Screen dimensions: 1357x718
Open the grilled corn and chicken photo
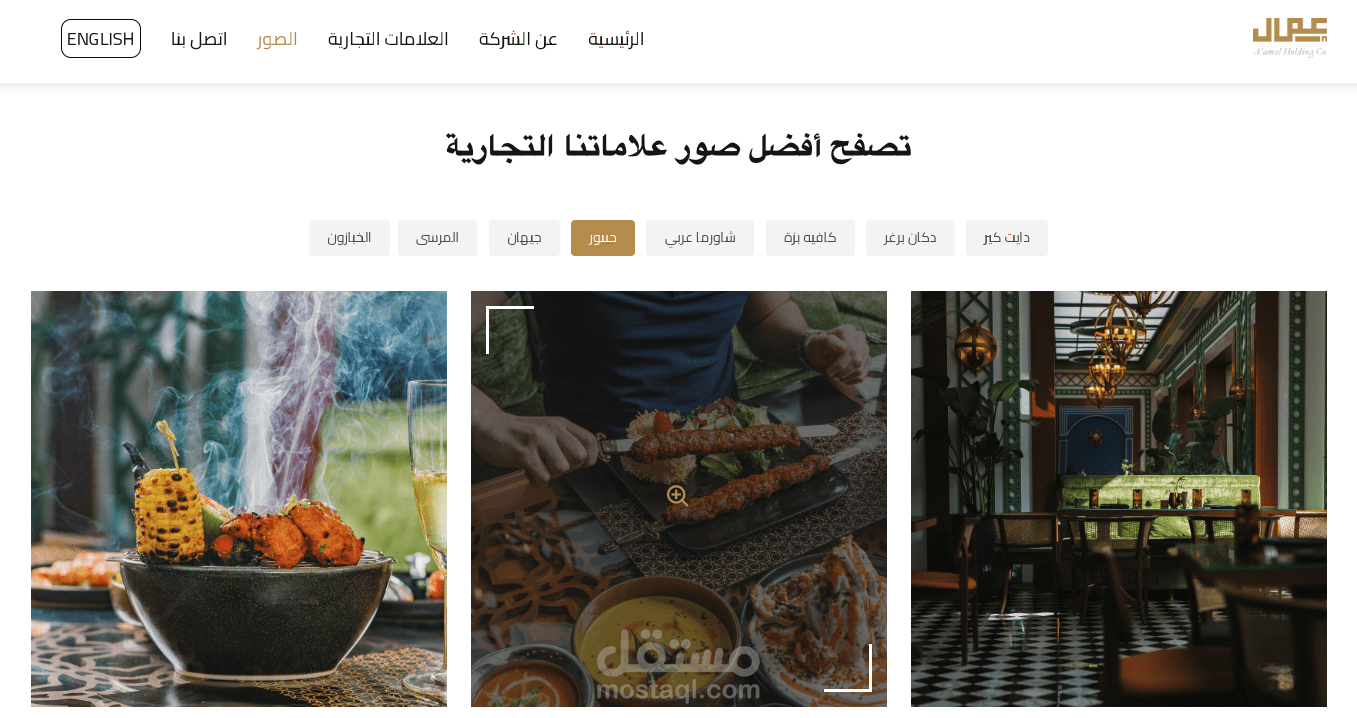(x=239, y=499)
